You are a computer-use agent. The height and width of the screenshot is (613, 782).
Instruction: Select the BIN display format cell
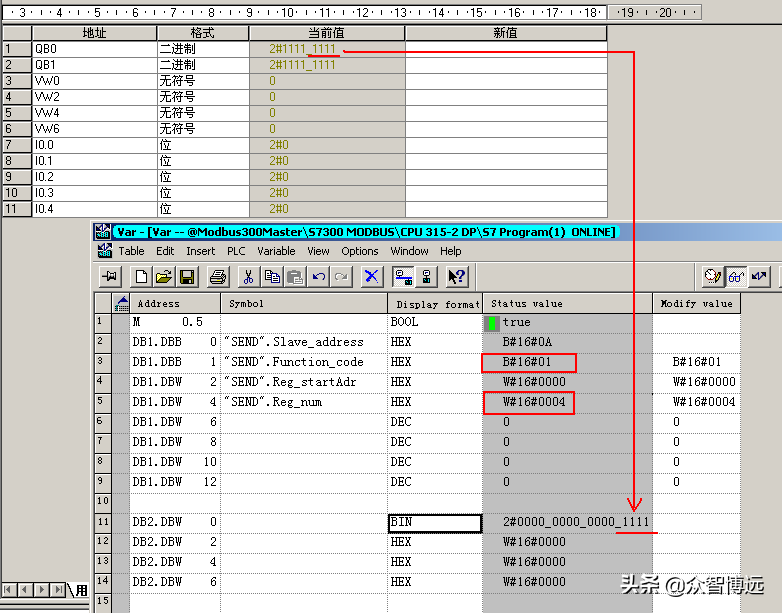435,522
